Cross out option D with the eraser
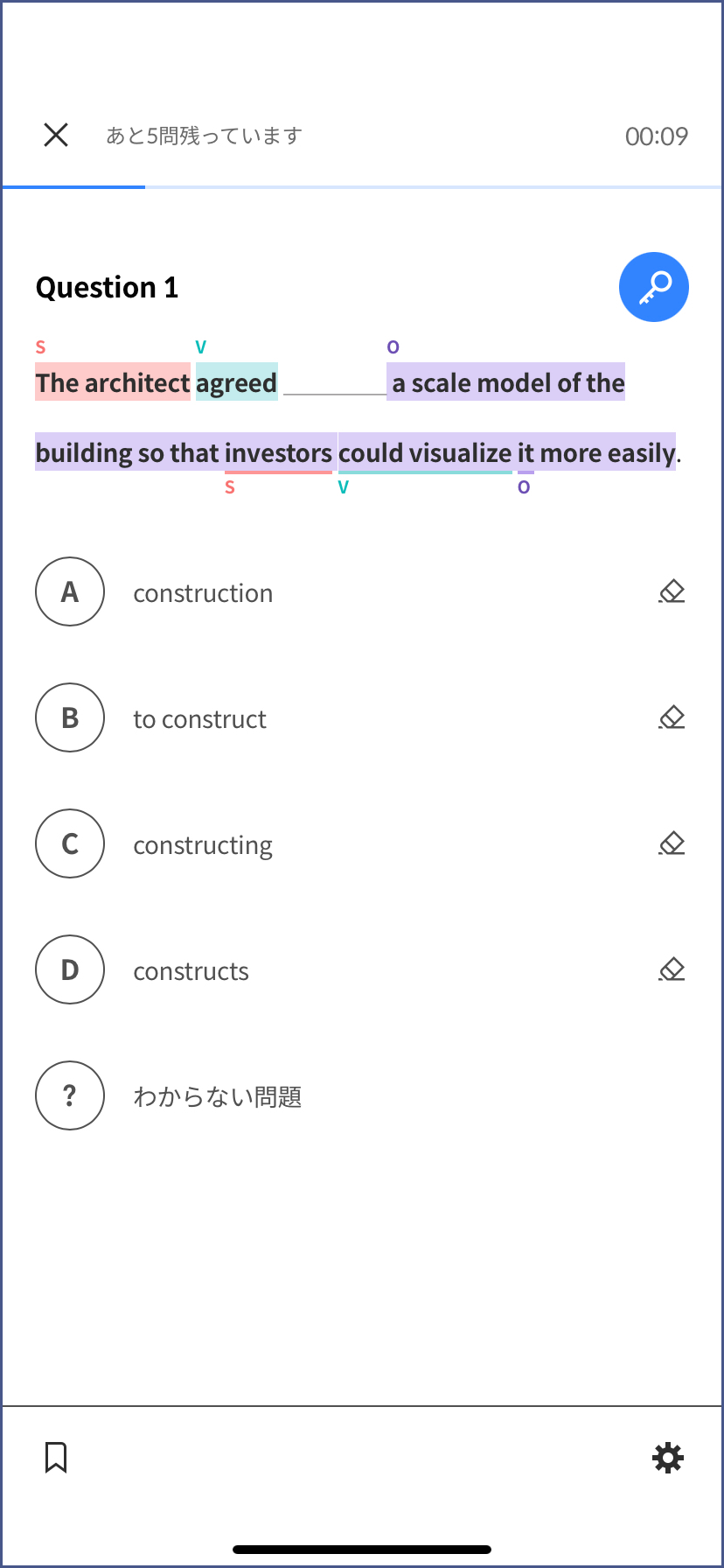The width and height of the screenshot is (724, 1568). (x=672, y=970)
